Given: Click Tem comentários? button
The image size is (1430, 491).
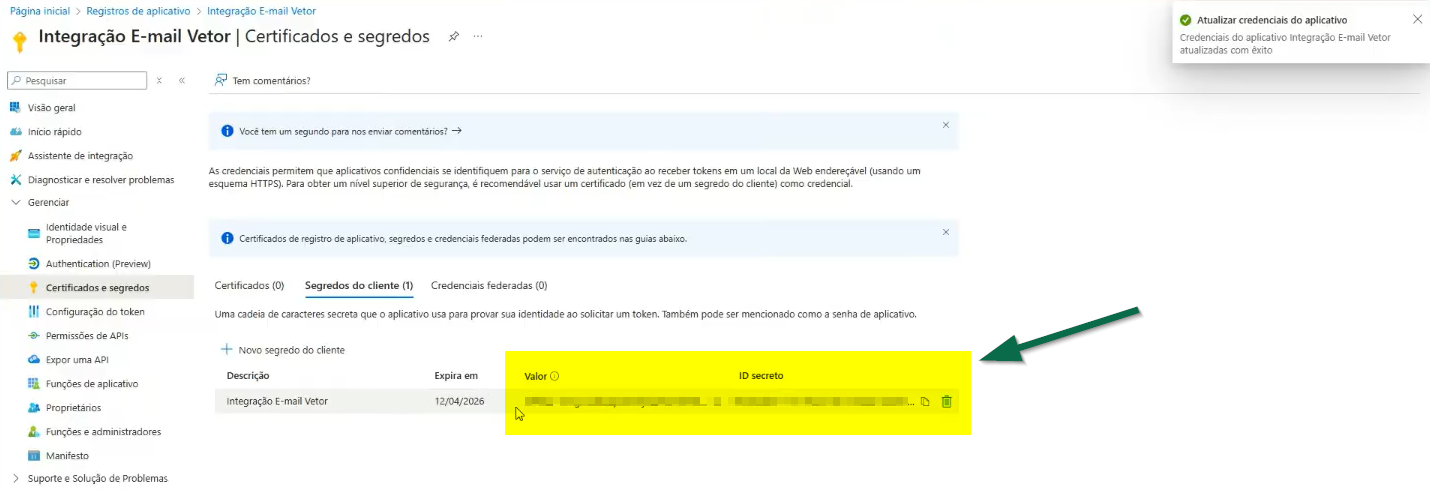Looking at the screenshot, I should point(263,81).
